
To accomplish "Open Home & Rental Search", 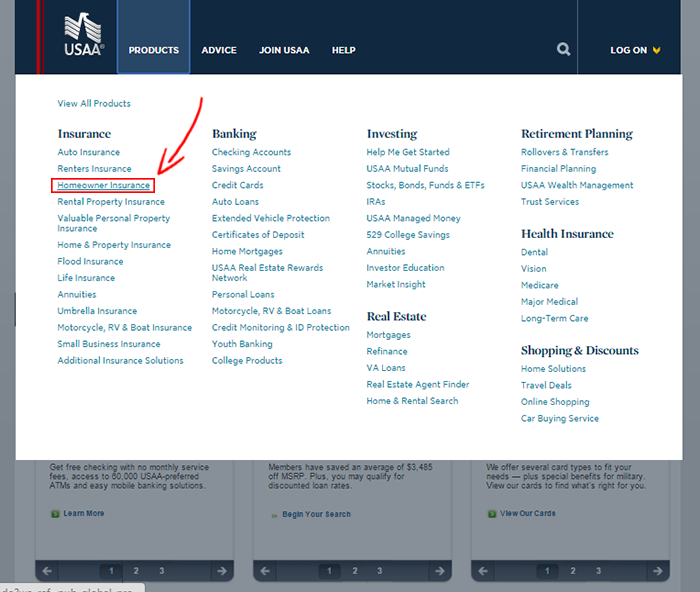I will point(412,401).
